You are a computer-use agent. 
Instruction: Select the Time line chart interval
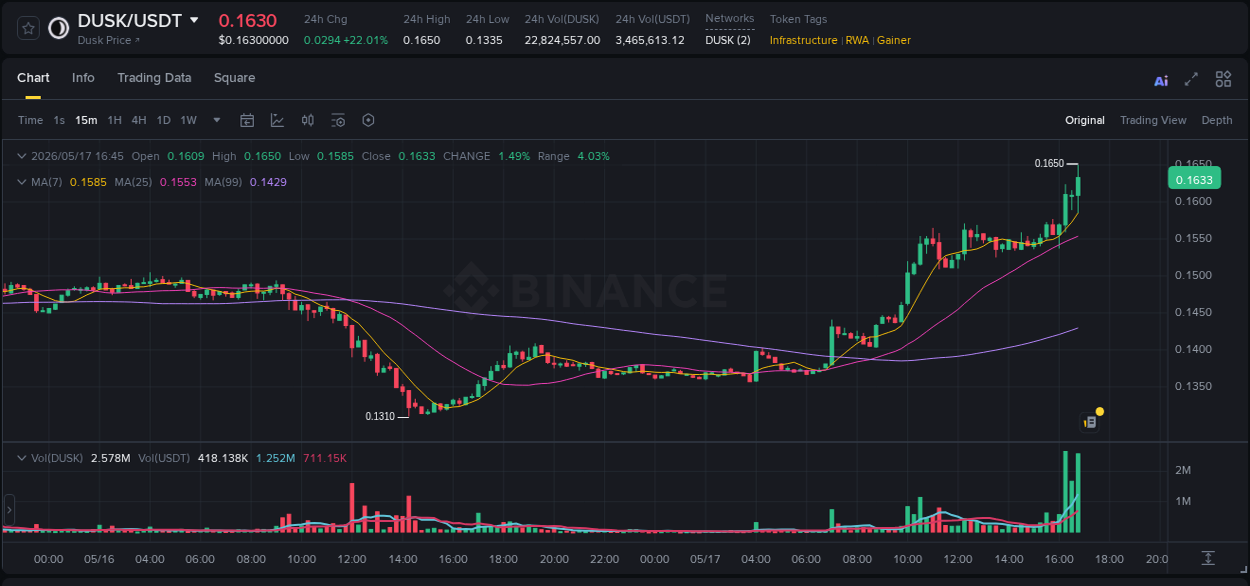pyautogui.click(x=30, y=120)
